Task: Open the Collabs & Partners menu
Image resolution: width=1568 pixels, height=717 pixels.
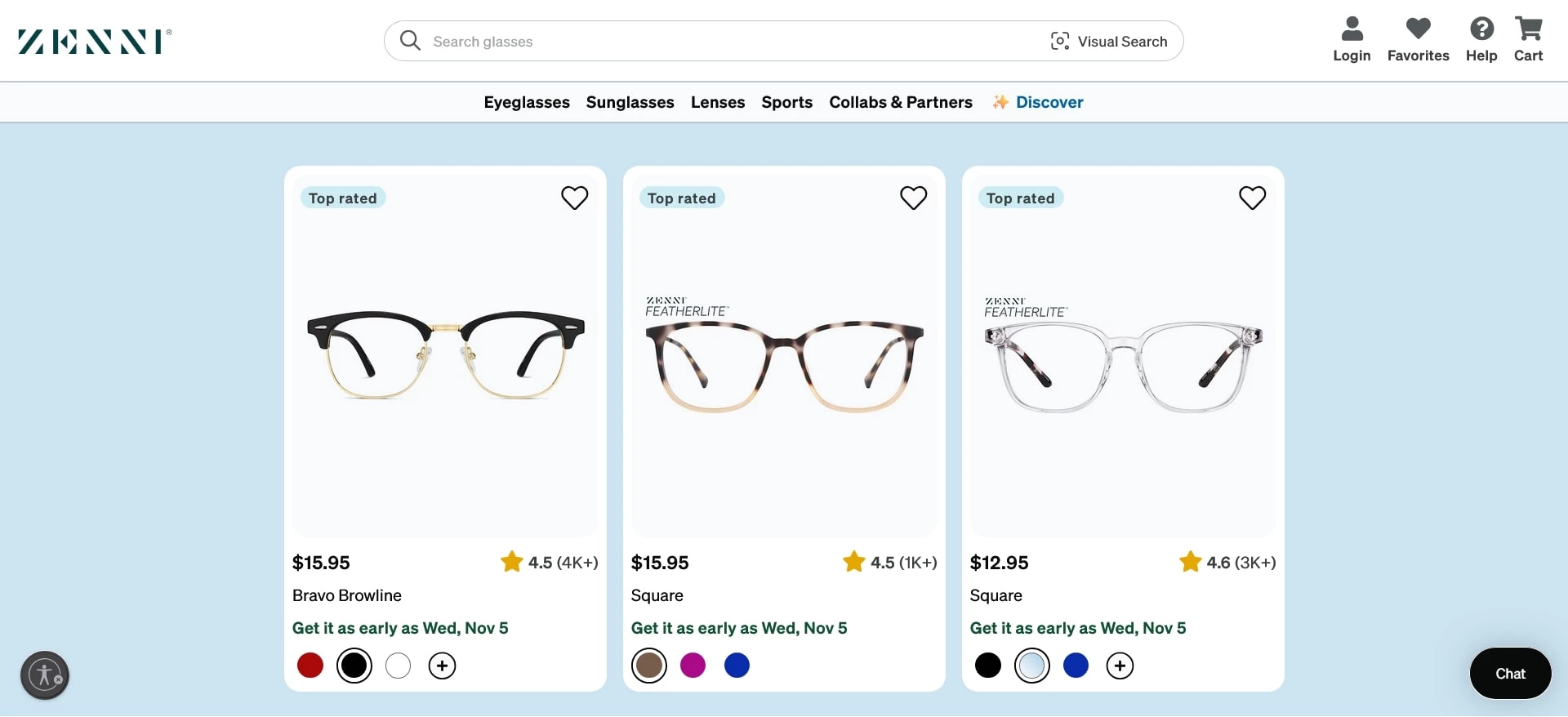Action: (900, 102)
